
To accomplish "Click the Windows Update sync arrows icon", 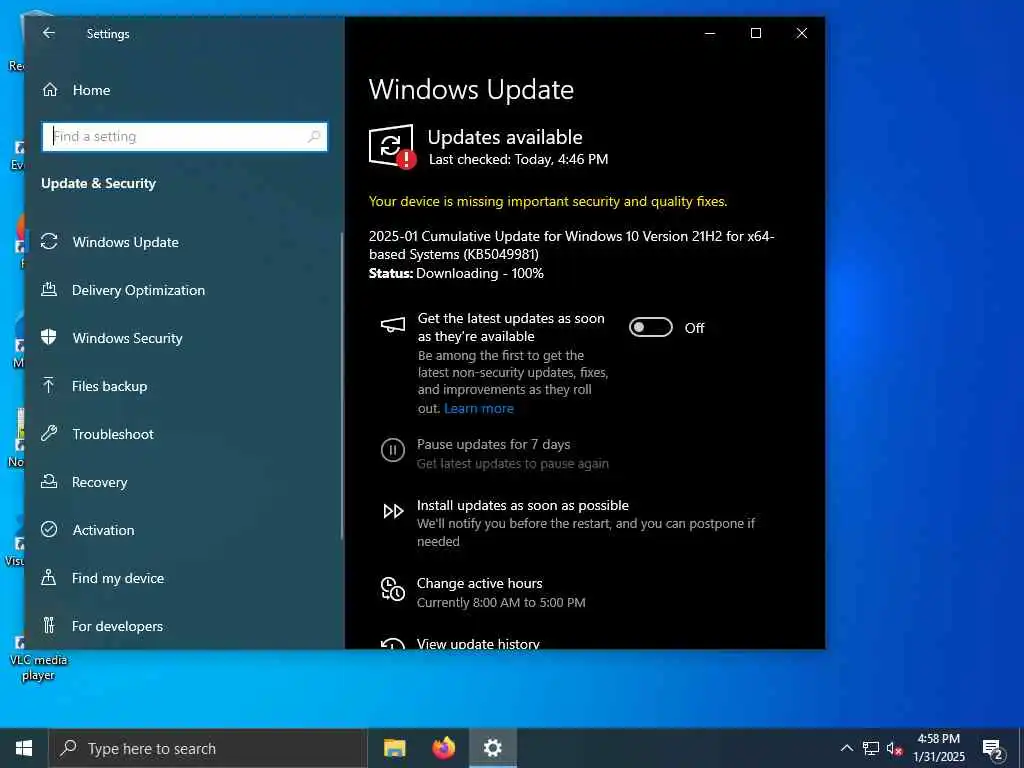I will (49, 242).
